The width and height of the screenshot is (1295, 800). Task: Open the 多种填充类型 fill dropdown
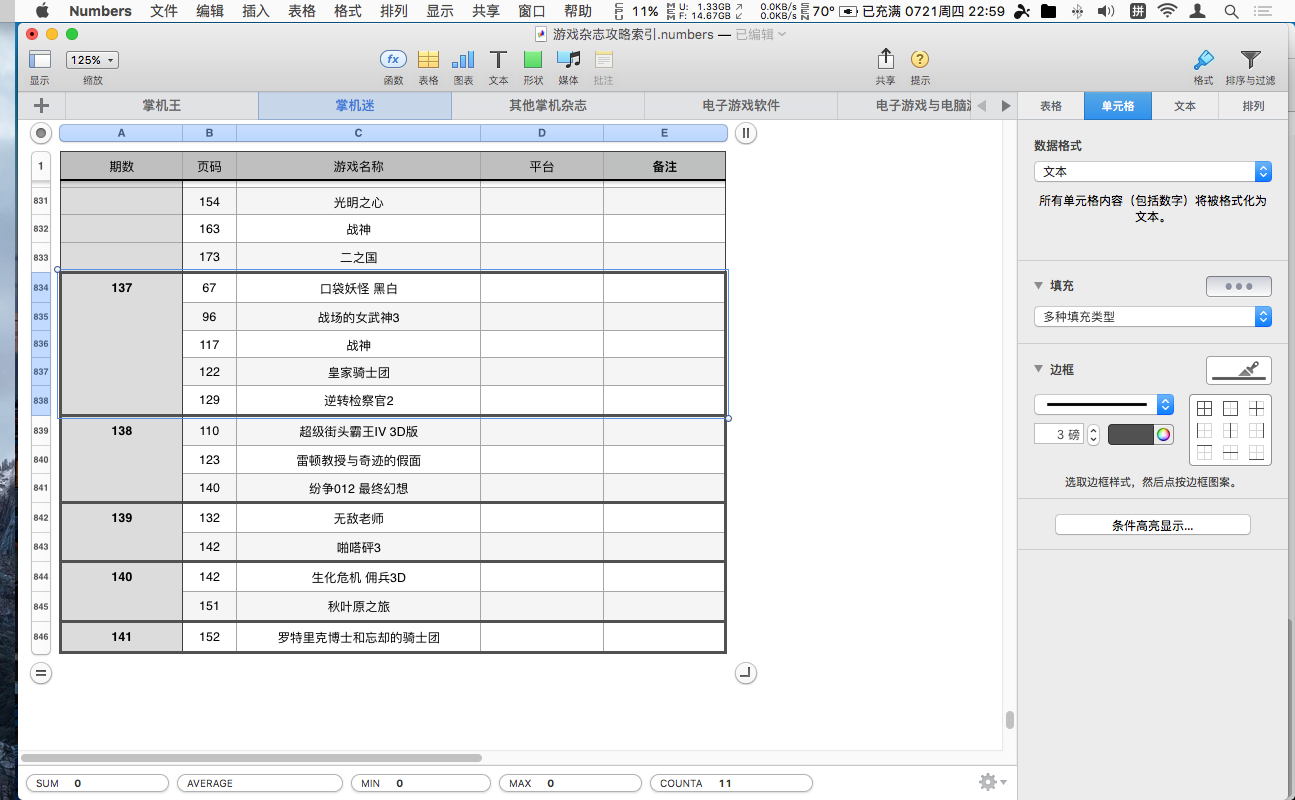(x=1152, y=316)
